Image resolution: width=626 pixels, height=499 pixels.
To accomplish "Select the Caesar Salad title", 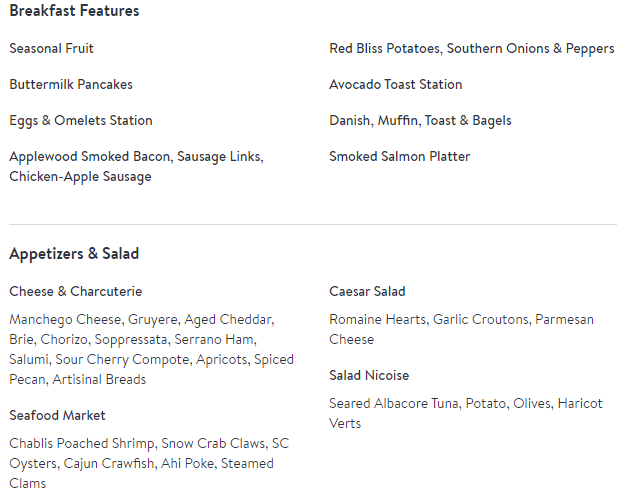I will pos(367,291).
